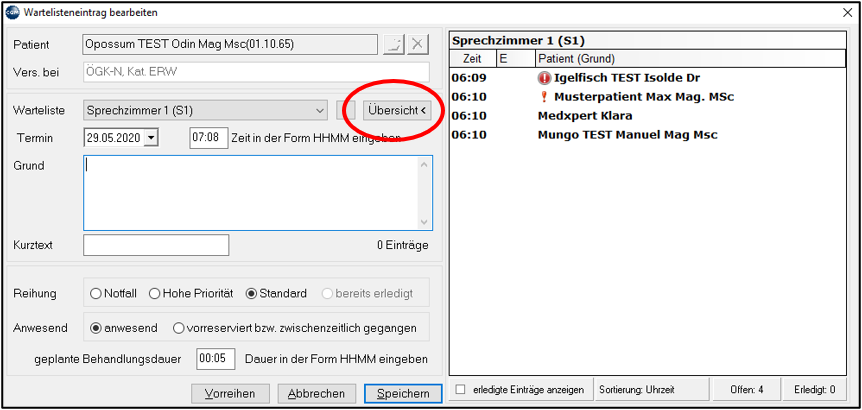Save the entry with Speichern
Image resolution: width=862 pixels, height=410 pixels.
403,394
